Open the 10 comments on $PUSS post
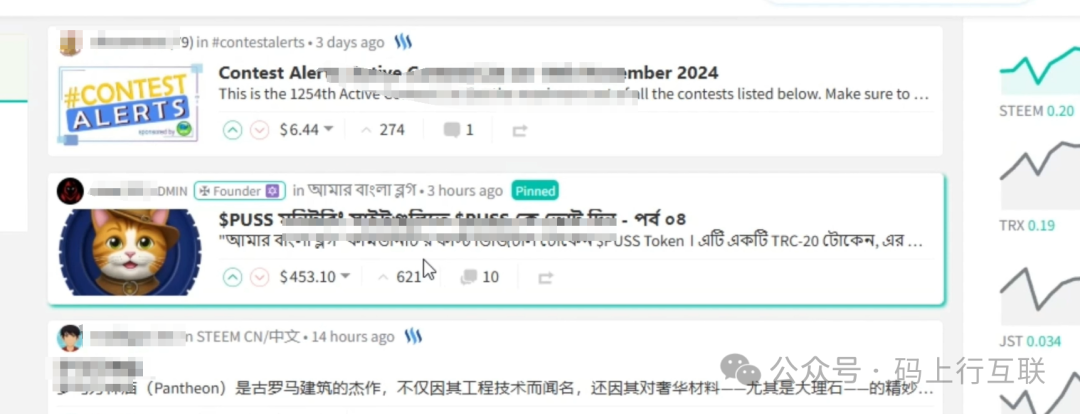Viewport: 1080px width, 414px height. coord(479,277)
